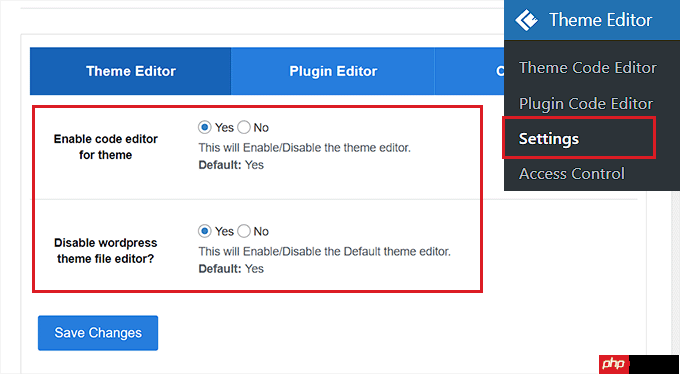Switch to the Theme Editor tab
680x374 pixels.
[131, 71]
